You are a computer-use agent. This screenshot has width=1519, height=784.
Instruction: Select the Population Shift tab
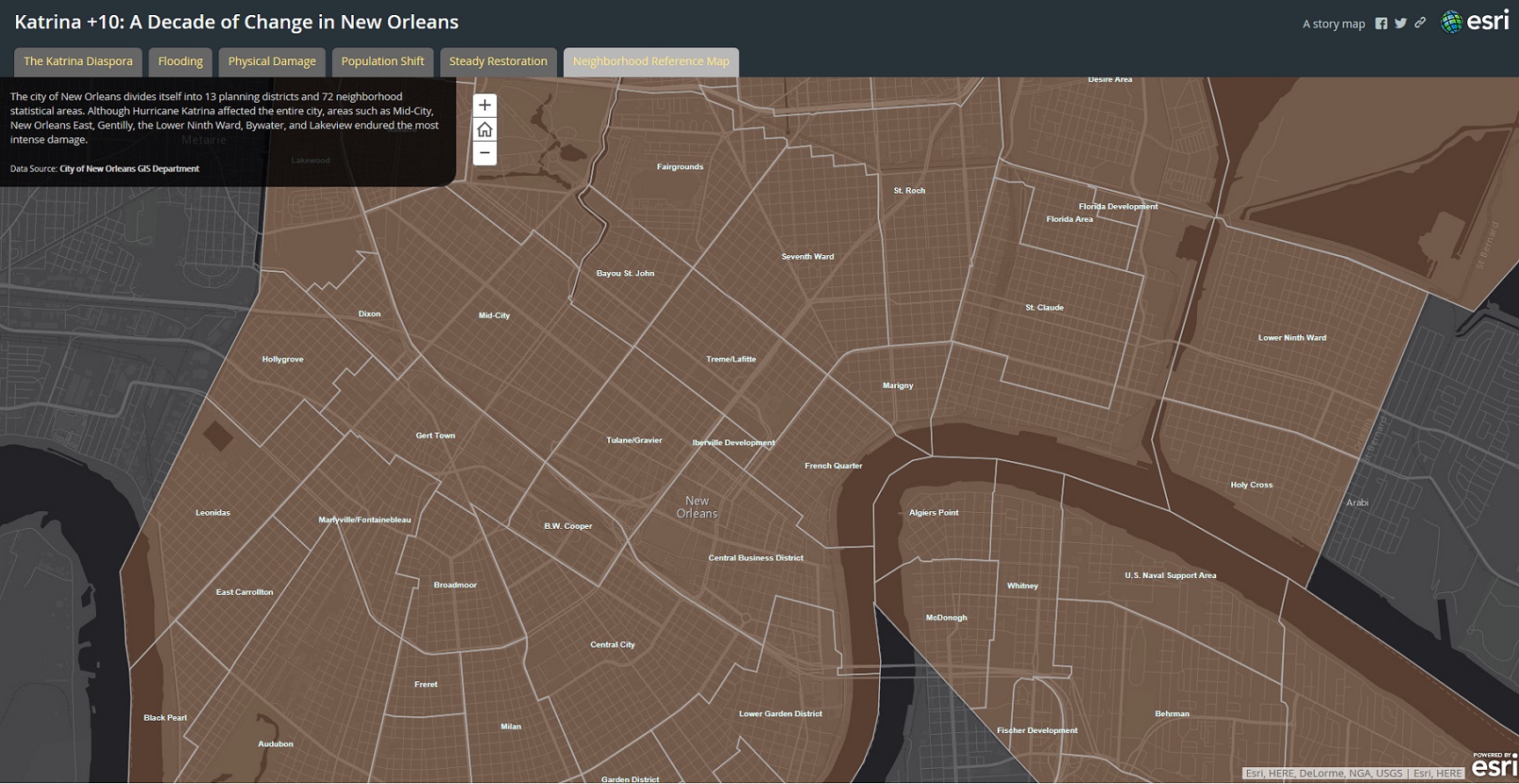point(383,62)
